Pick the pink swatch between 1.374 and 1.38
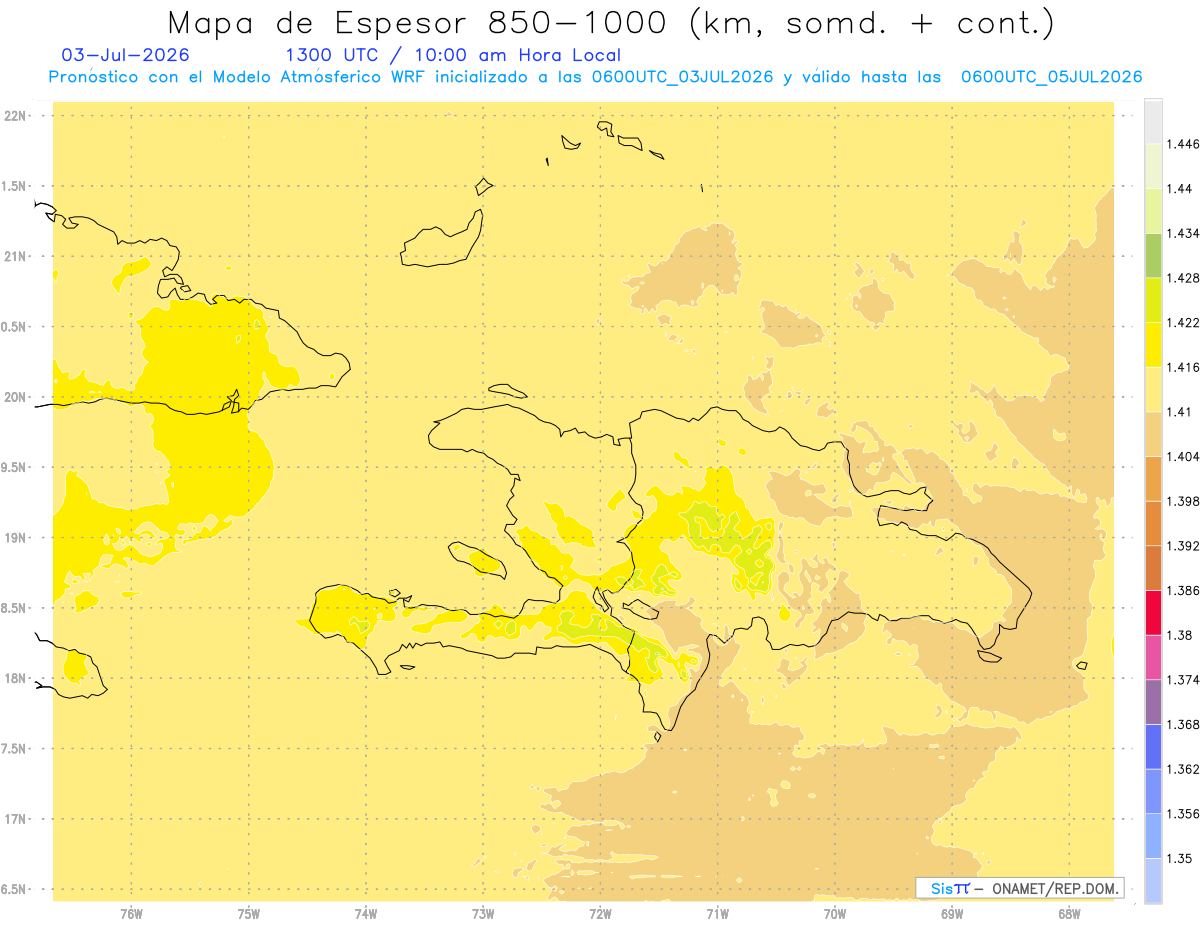1200x927 pixels. [x=1153, y=657]
